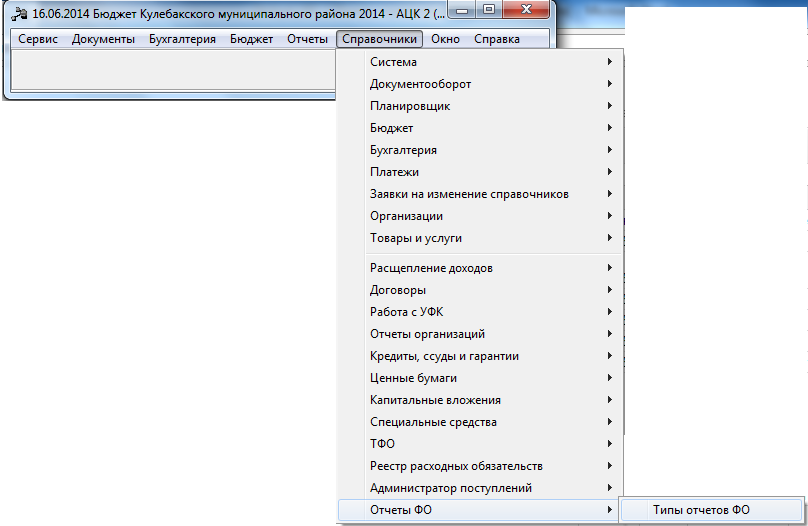Viewport: 808px width, 526px height.
Task: Close the АЦК application window
Action: (x=526, y=10)
